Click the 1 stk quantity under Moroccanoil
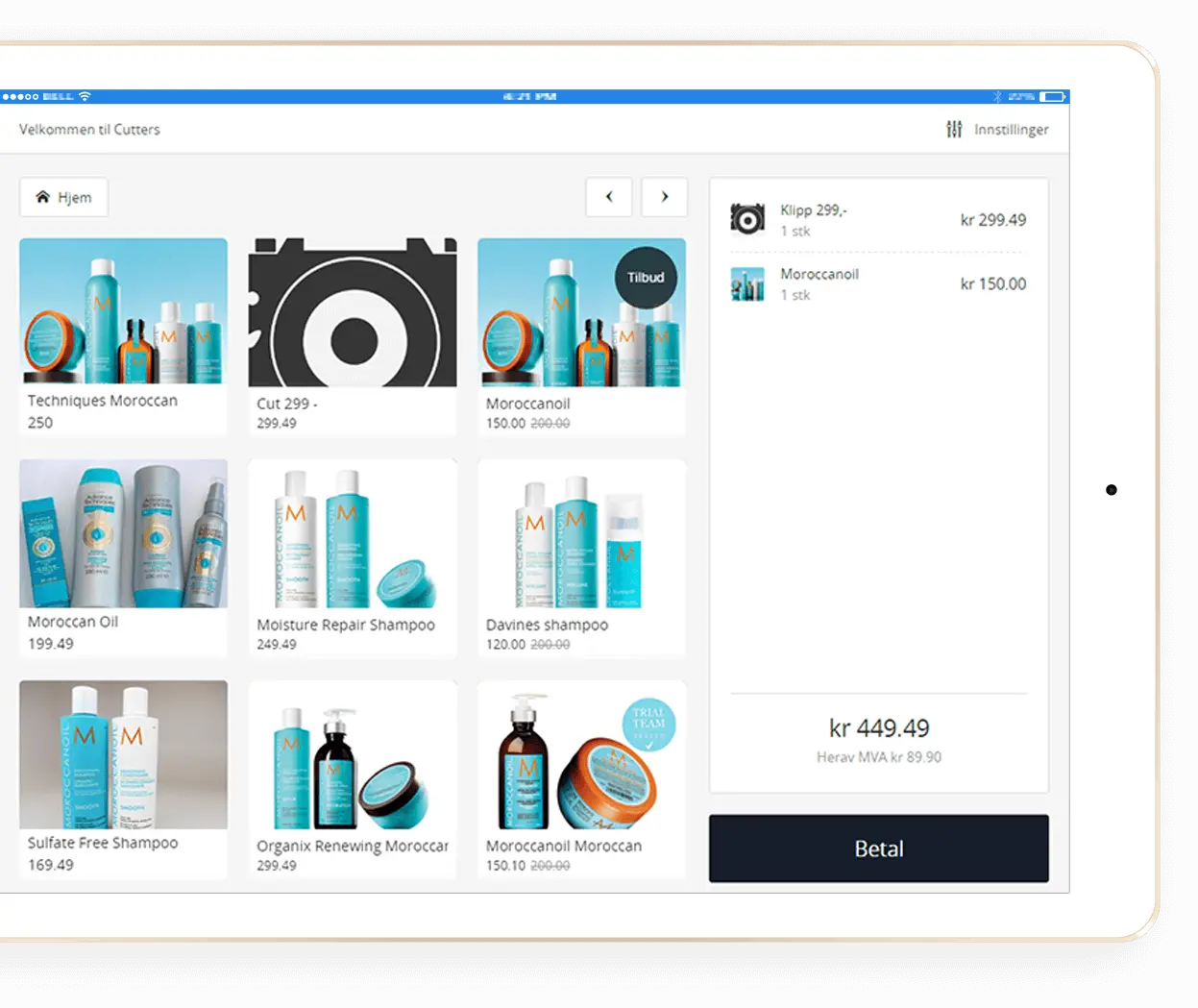 coord(795,295)
